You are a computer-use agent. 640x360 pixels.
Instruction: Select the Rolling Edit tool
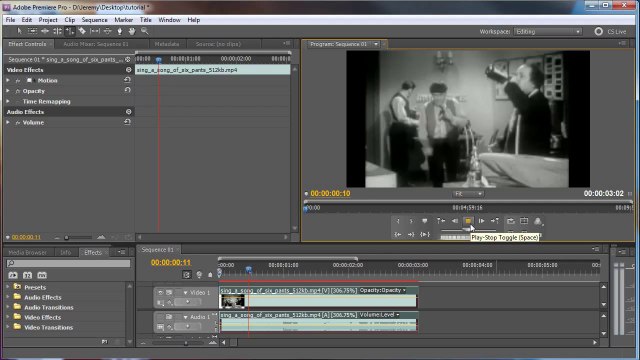click(58, 31)
